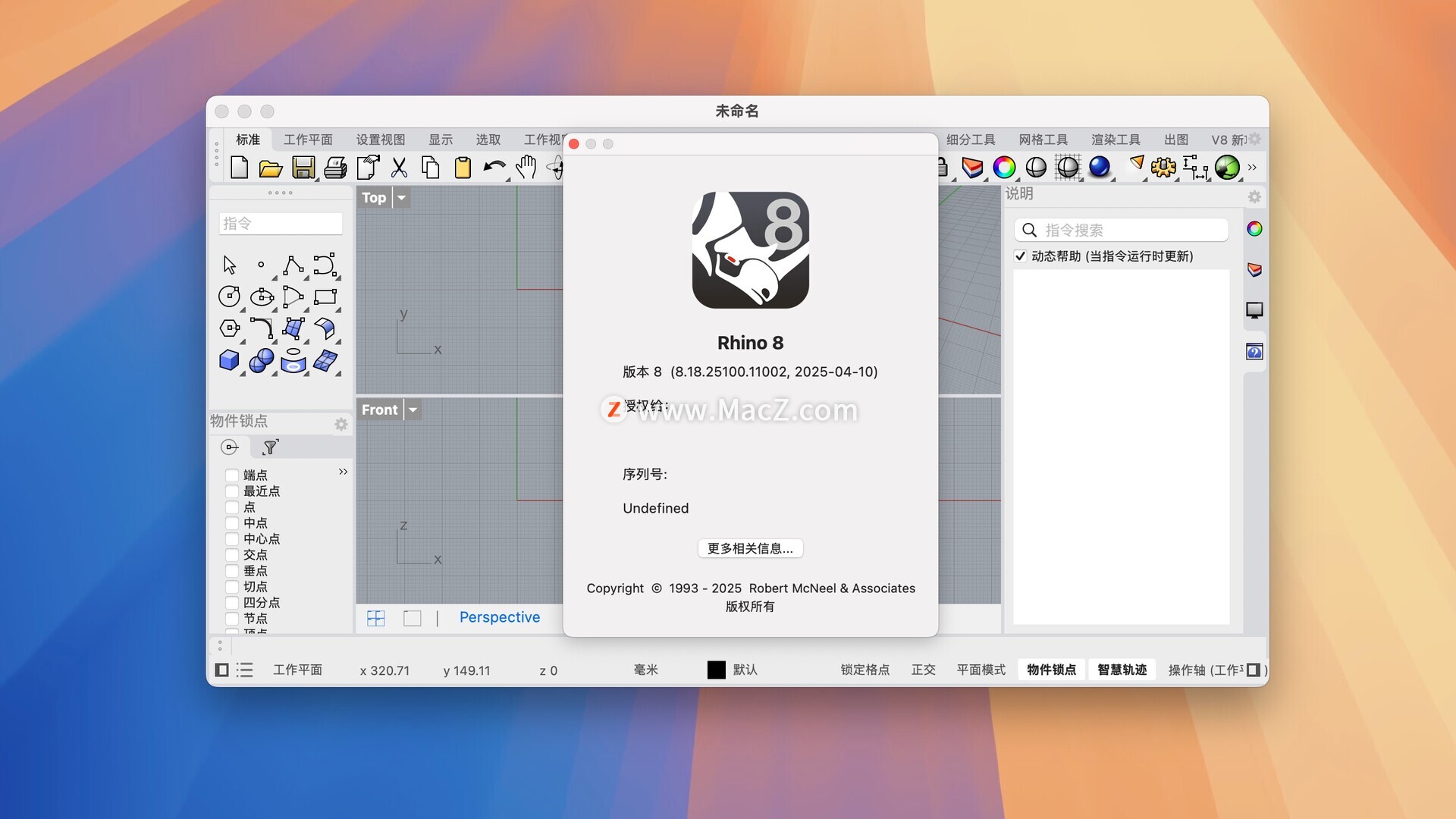Toggle 垂点 object snap checkbox

[x=232, y=571]
